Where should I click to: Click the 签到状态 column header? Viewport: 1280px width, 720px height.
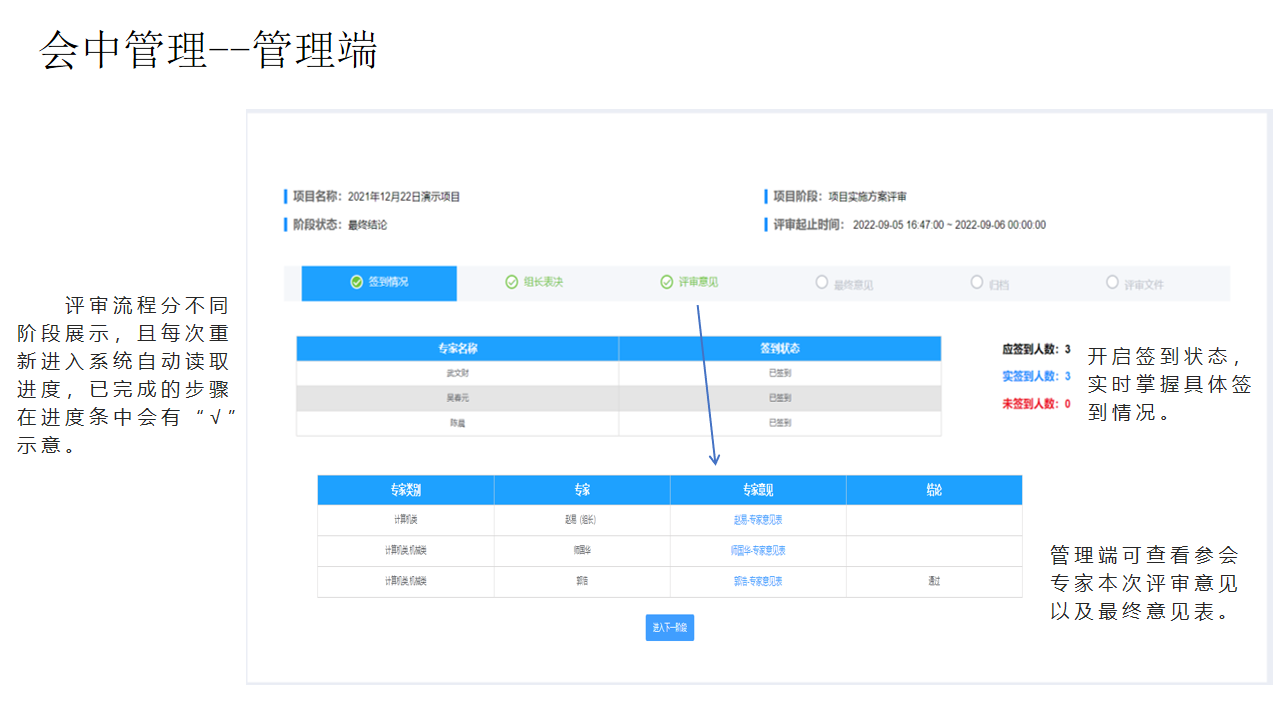coord(780,349)
